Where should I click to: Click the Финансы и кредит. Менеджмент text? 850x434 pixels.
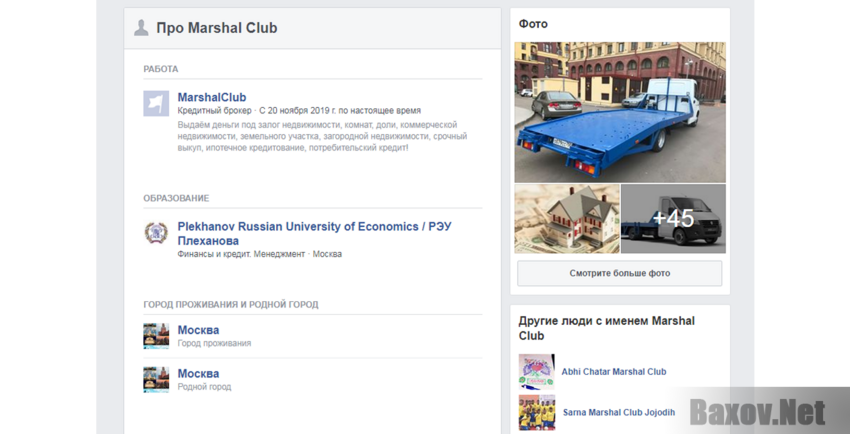click(241, 254)
